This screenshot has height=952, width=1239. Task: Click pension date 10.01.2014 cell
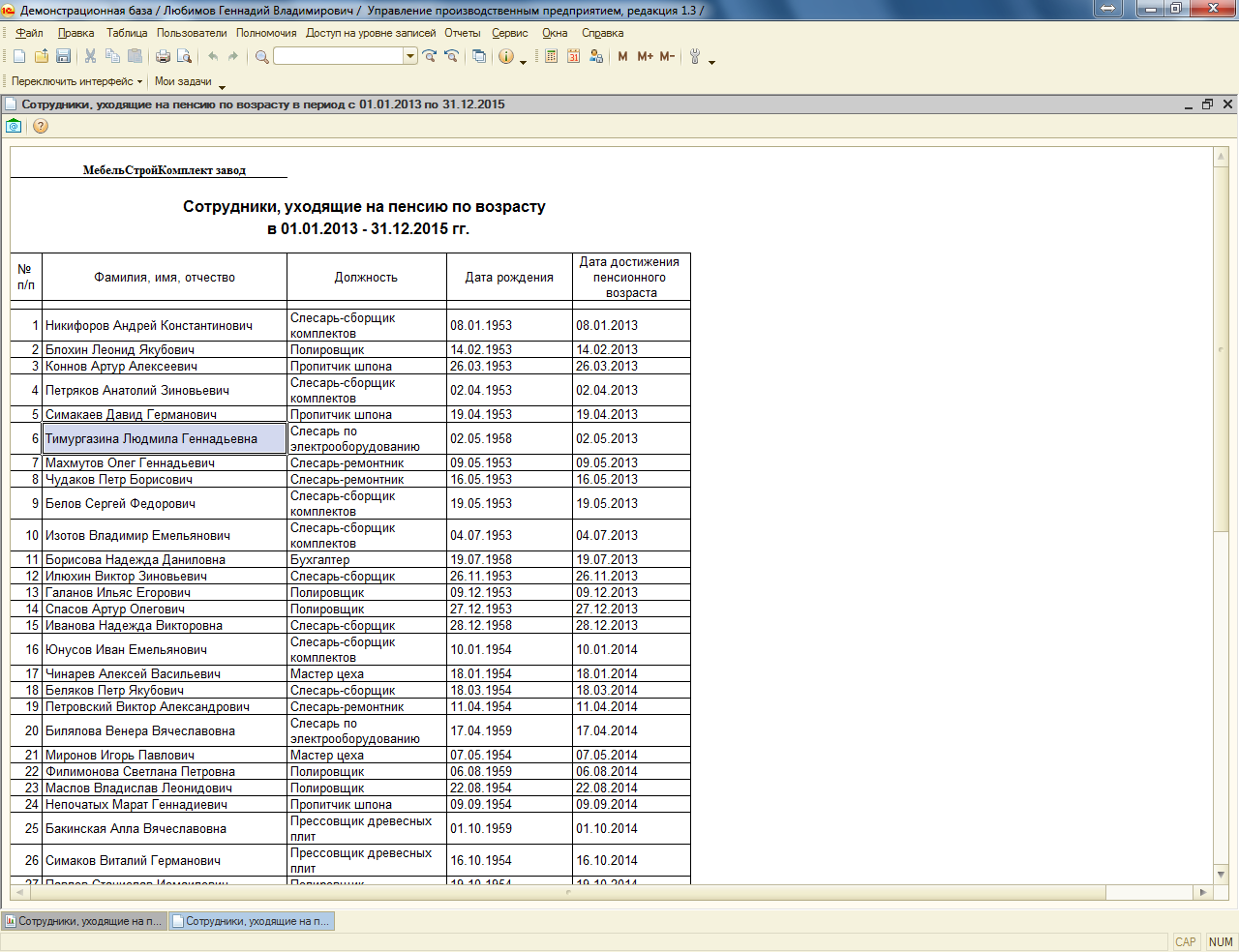tap(631, 649)
